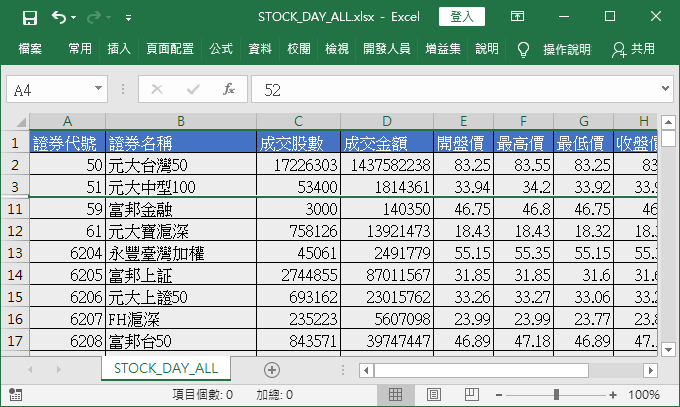Select row 17 header
Image resolution: width=680 pixels, height=407 pixels.
(x=15, y=341)
